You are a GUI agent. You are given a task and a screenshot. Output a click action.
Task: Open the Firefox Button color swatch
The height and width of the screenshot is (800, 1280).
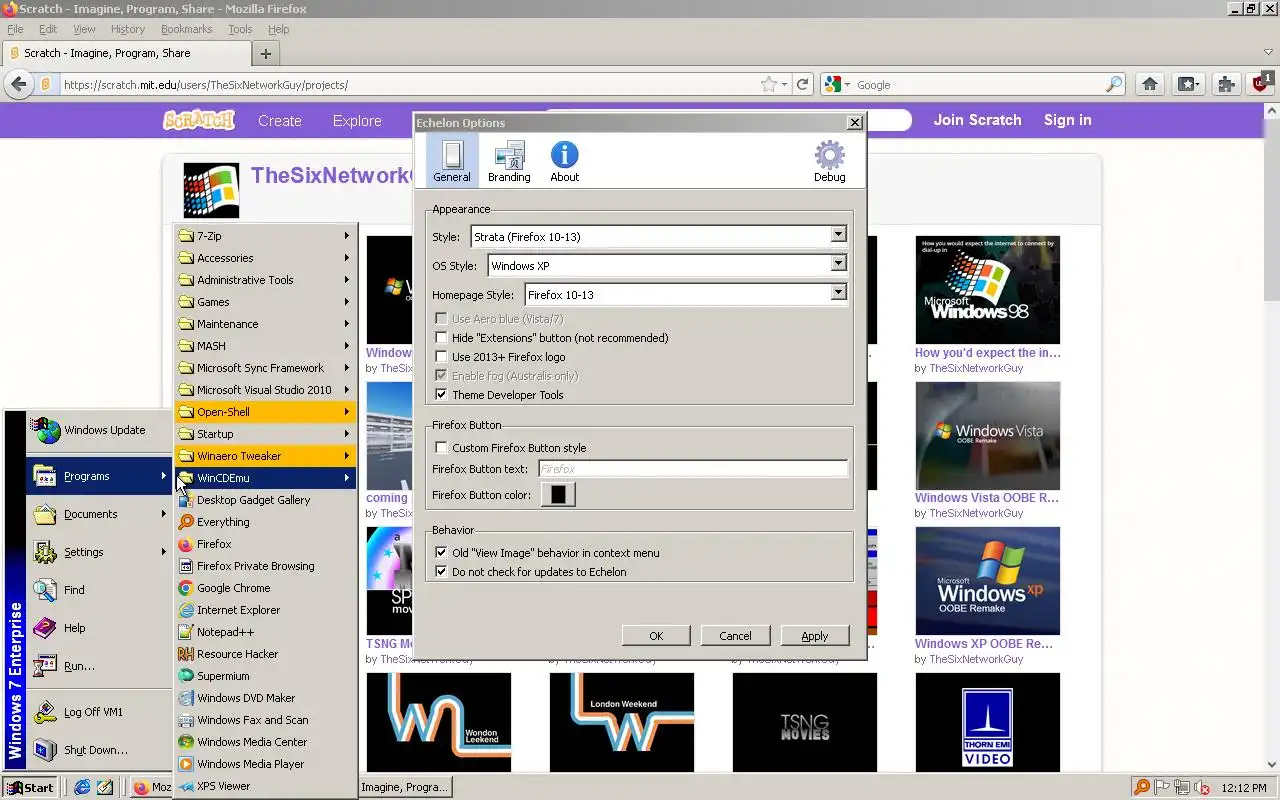point(558,495)
